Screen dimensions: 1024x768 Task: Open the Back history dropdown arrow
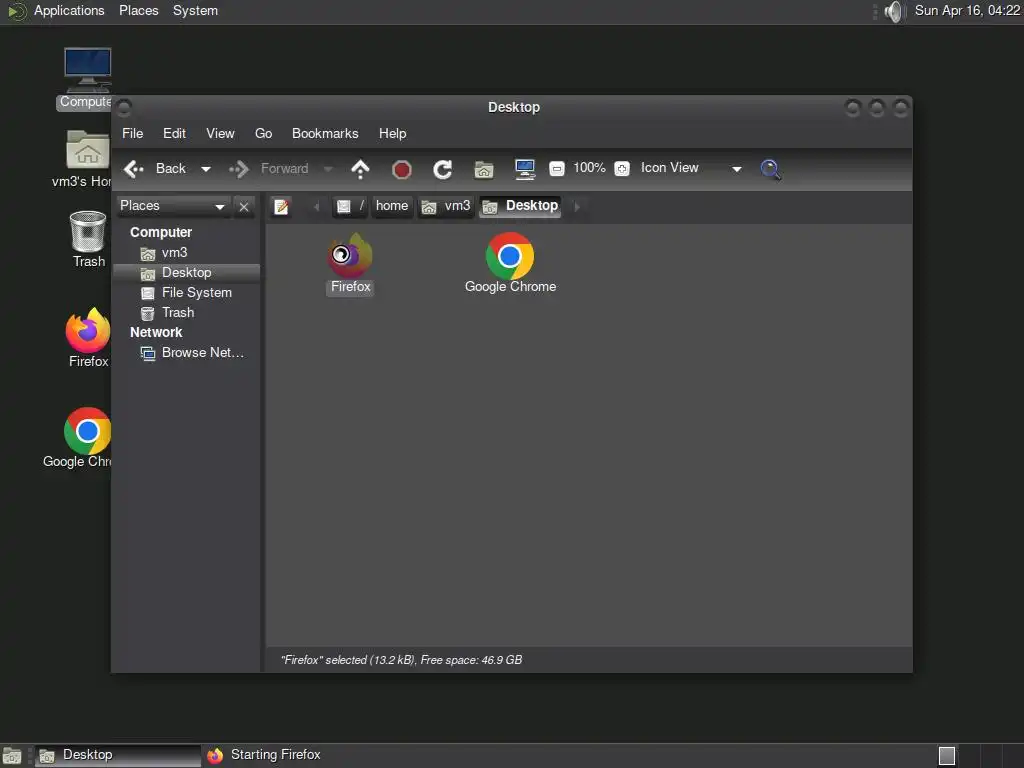point(206,169)
